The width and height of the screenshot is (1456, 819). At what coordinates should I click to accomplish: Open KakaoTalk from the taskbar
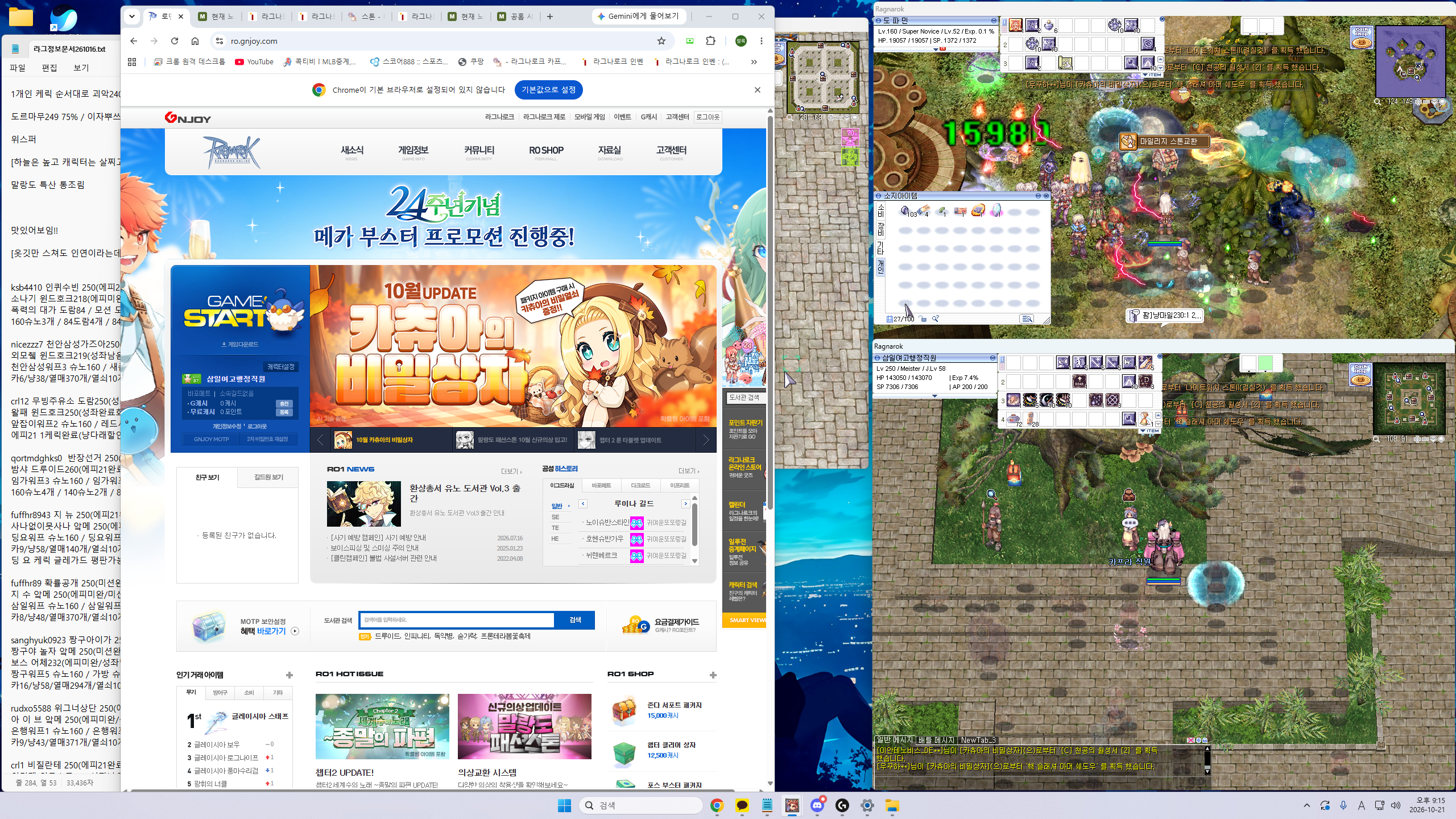click(x=742, y=805)
